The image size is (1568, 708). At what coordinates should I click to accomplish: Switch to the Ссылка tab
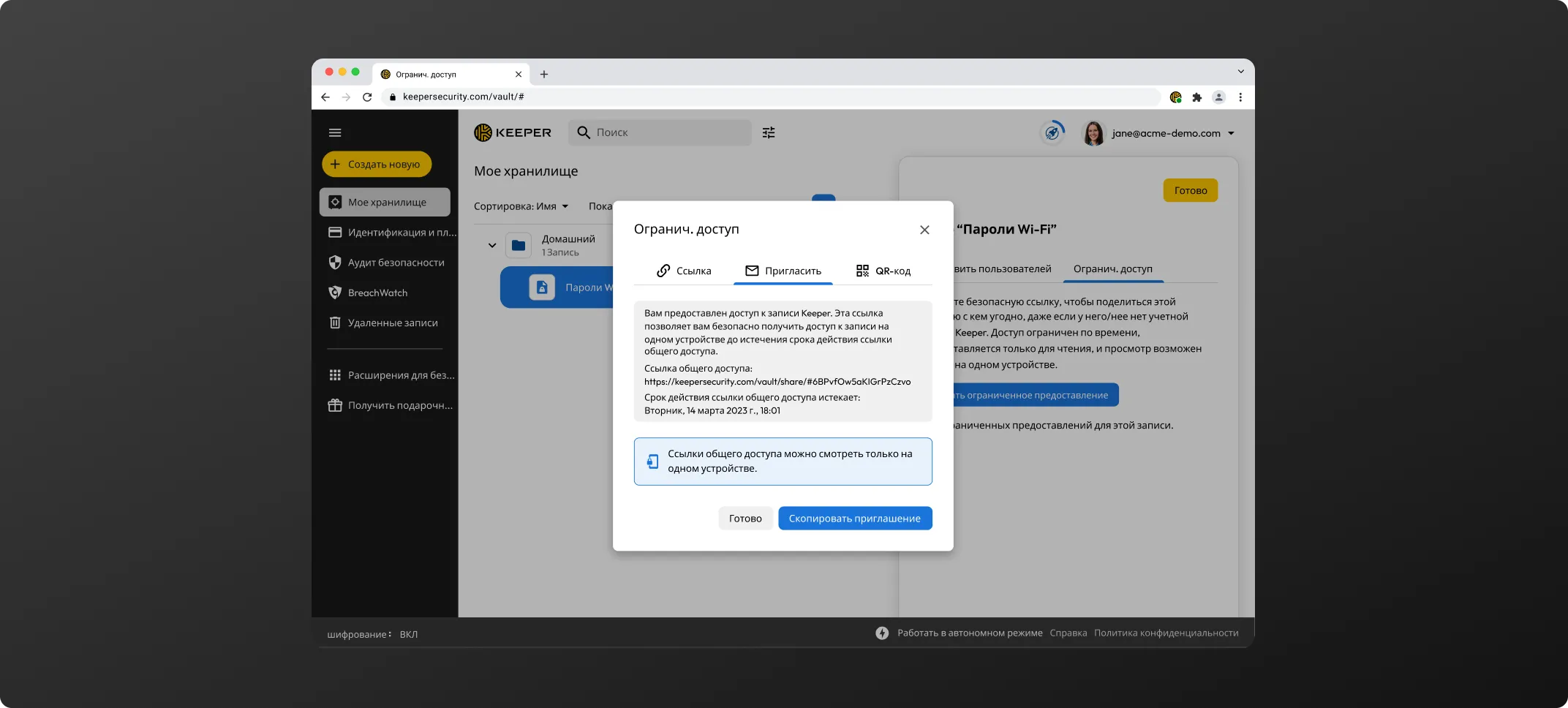coord(684,271)
